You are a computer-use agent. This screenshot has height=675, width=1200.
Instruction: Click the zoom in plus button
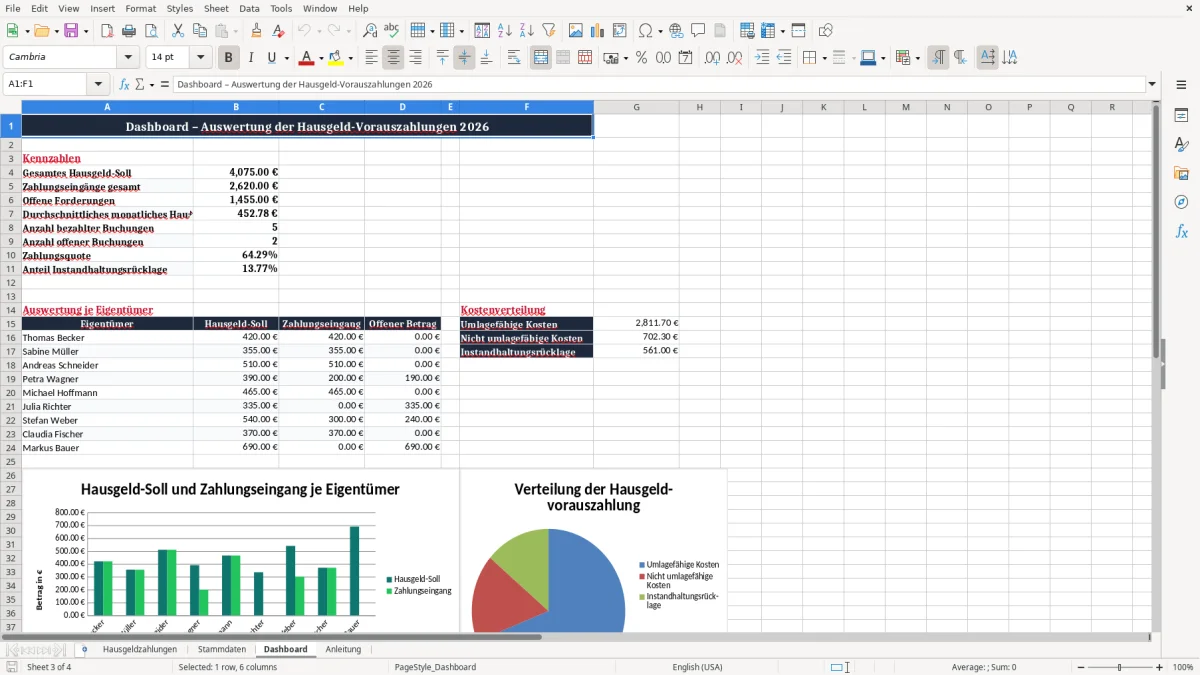tap(1160, 667)
